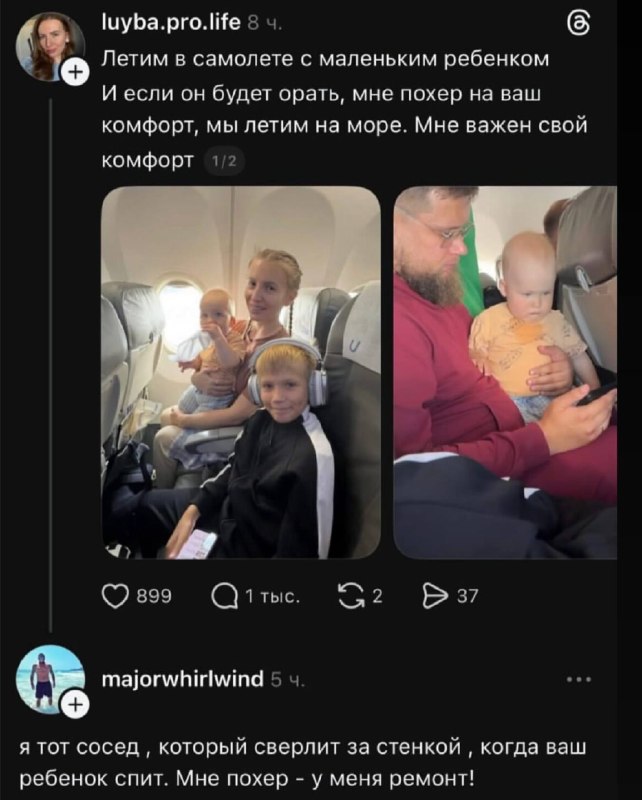Open majorwhirlwind username link
This screenshot has width=642, height=800.
(x=183, y=681)
